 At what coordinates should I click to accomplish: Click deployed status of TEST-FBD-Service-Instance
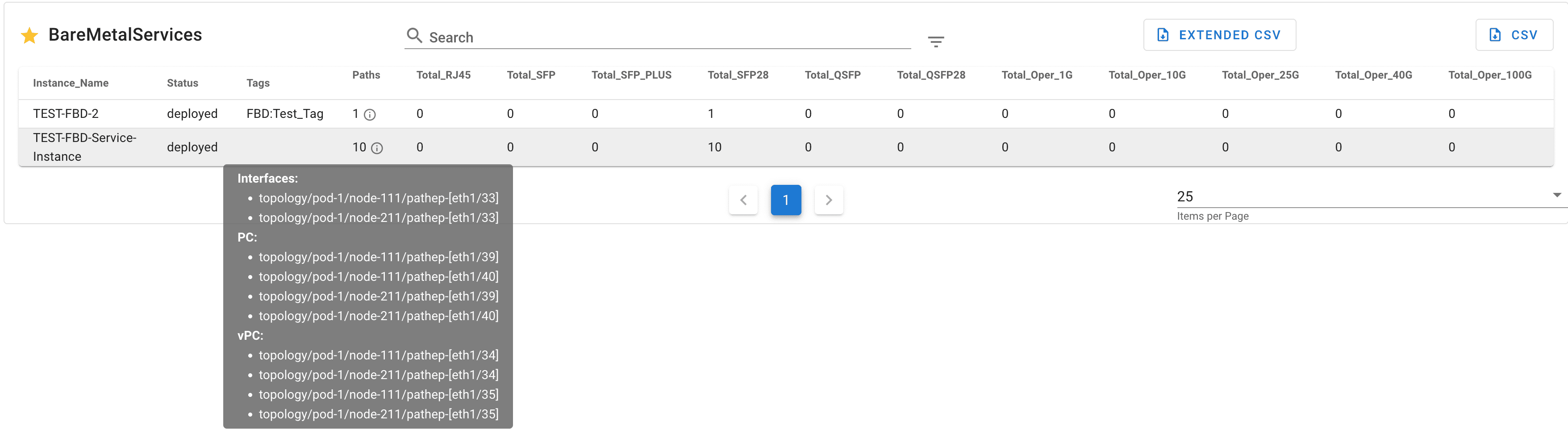click(x=192, y=147)
